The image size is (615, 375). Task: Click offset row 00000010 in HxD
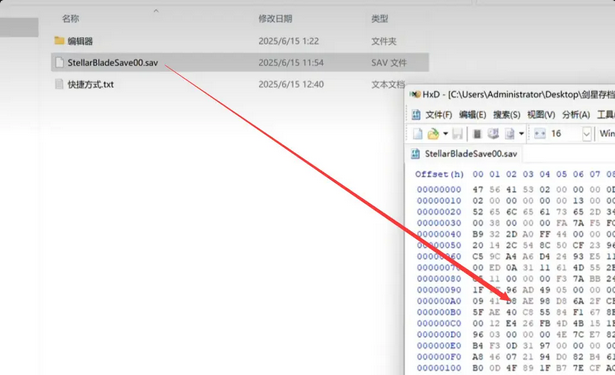[439, 200]
